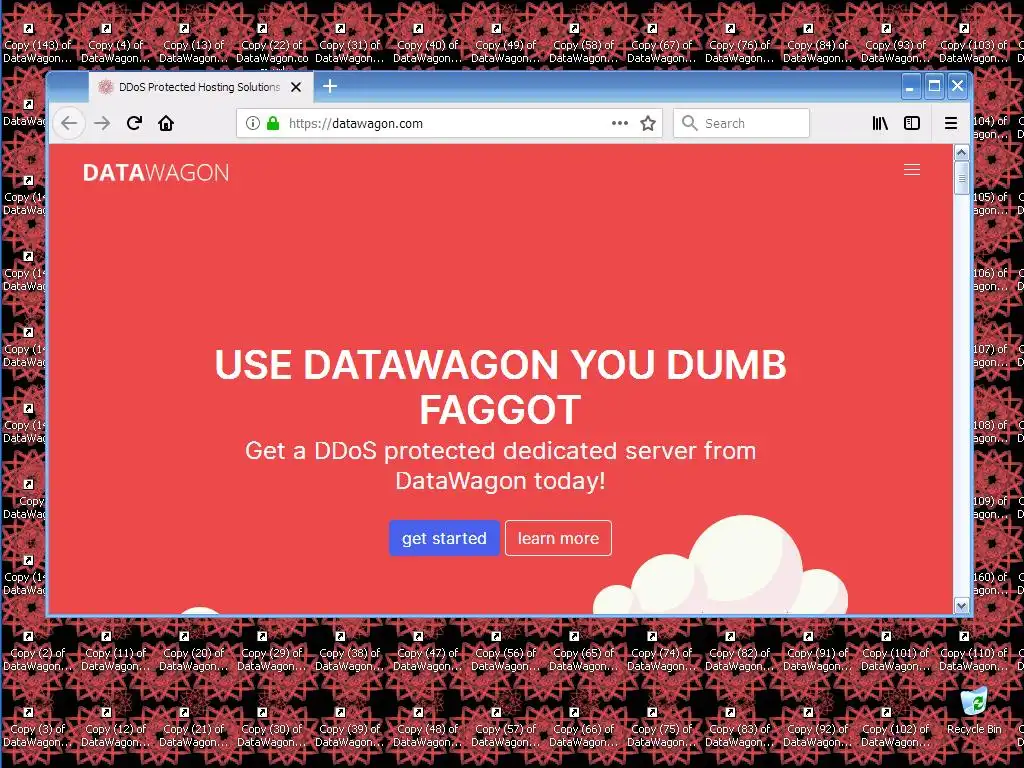
Task: Select Copy (76) of DataWagon shortcut
Action: pyautogui.click(x=739, y=43)
